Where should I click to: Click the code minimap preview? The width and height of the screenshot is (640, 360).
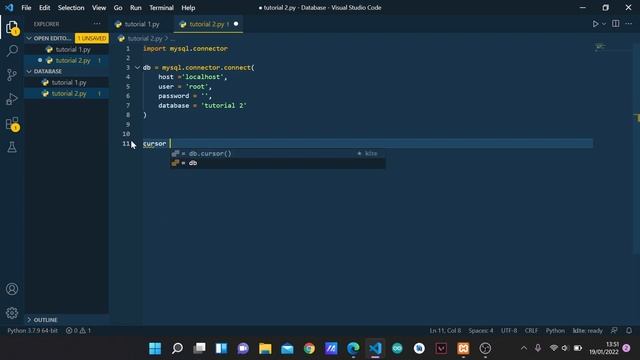(x=600, y=47)
